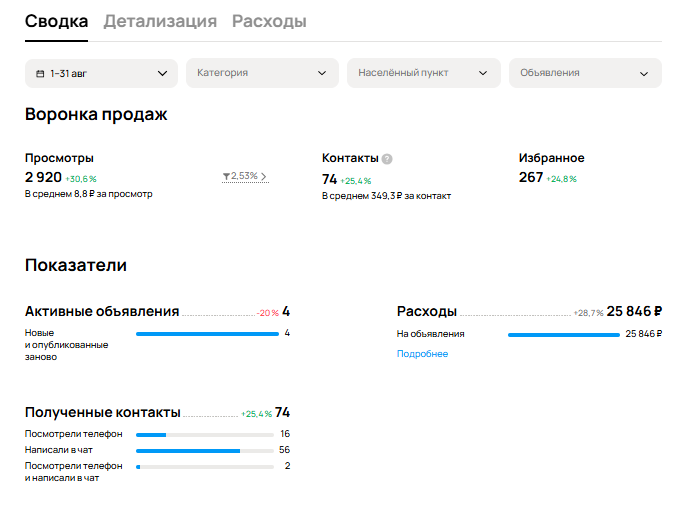Click the Подробнее link under Расходы

tap(422, 354)
